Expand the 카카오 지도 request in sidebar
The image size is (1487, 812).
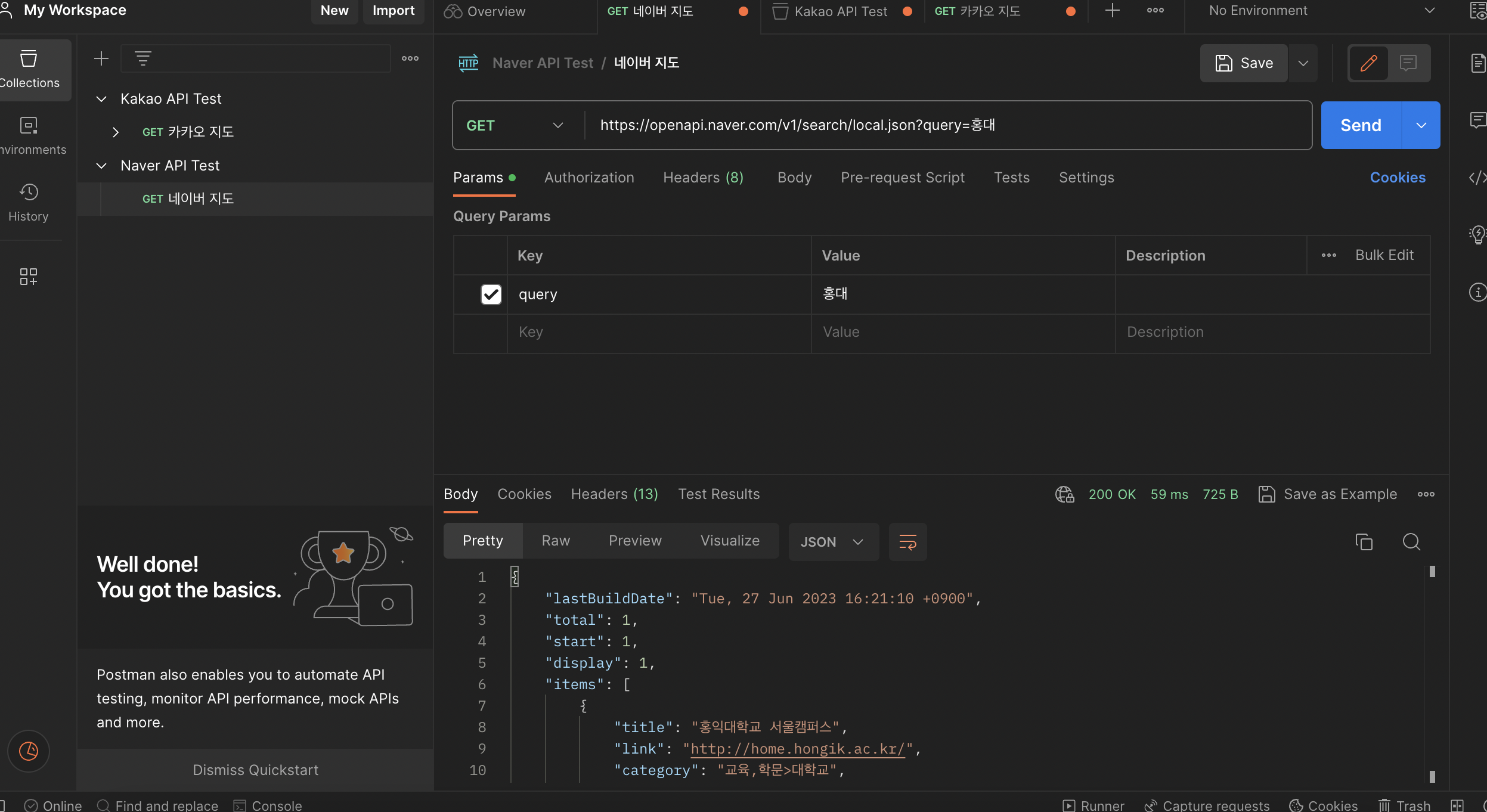point(116,132)
